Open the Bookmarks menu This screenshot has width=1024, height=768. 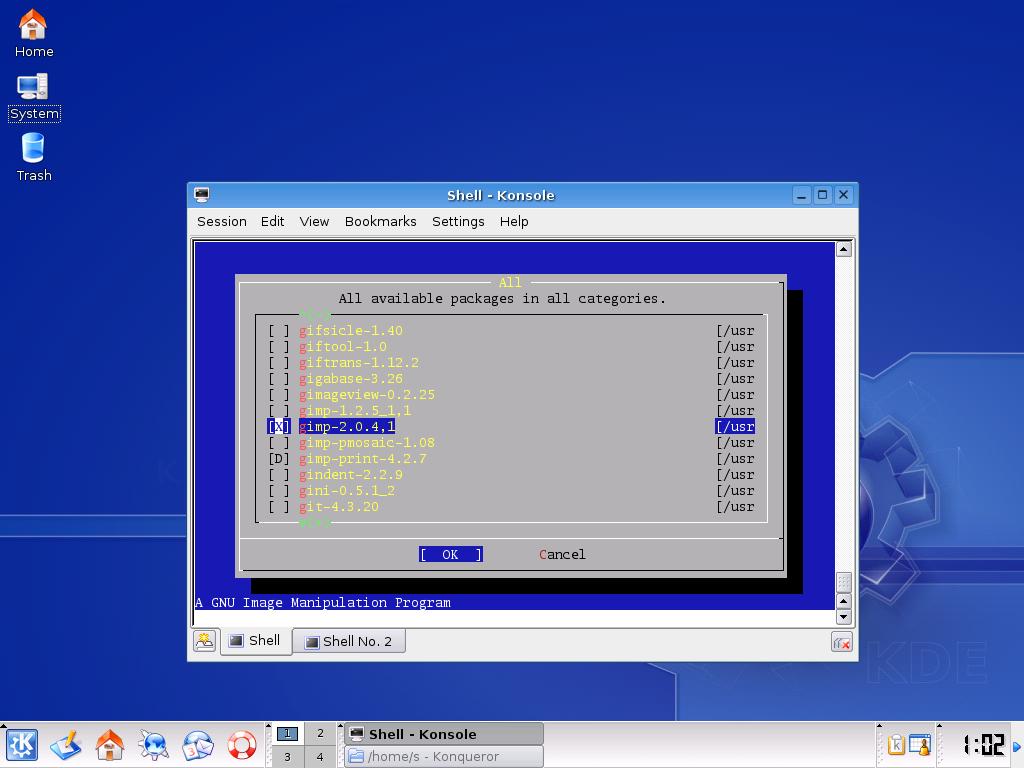pos(381,221)
